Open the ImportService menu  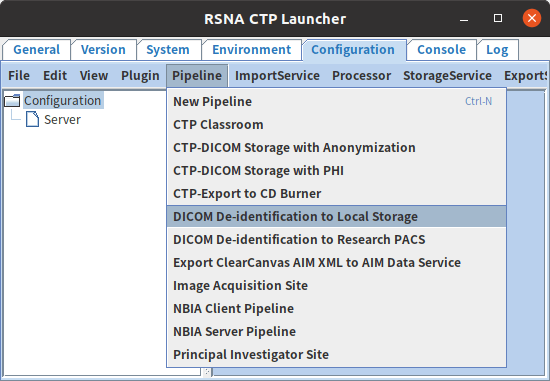pyautogui.click(x=277, y=75)
